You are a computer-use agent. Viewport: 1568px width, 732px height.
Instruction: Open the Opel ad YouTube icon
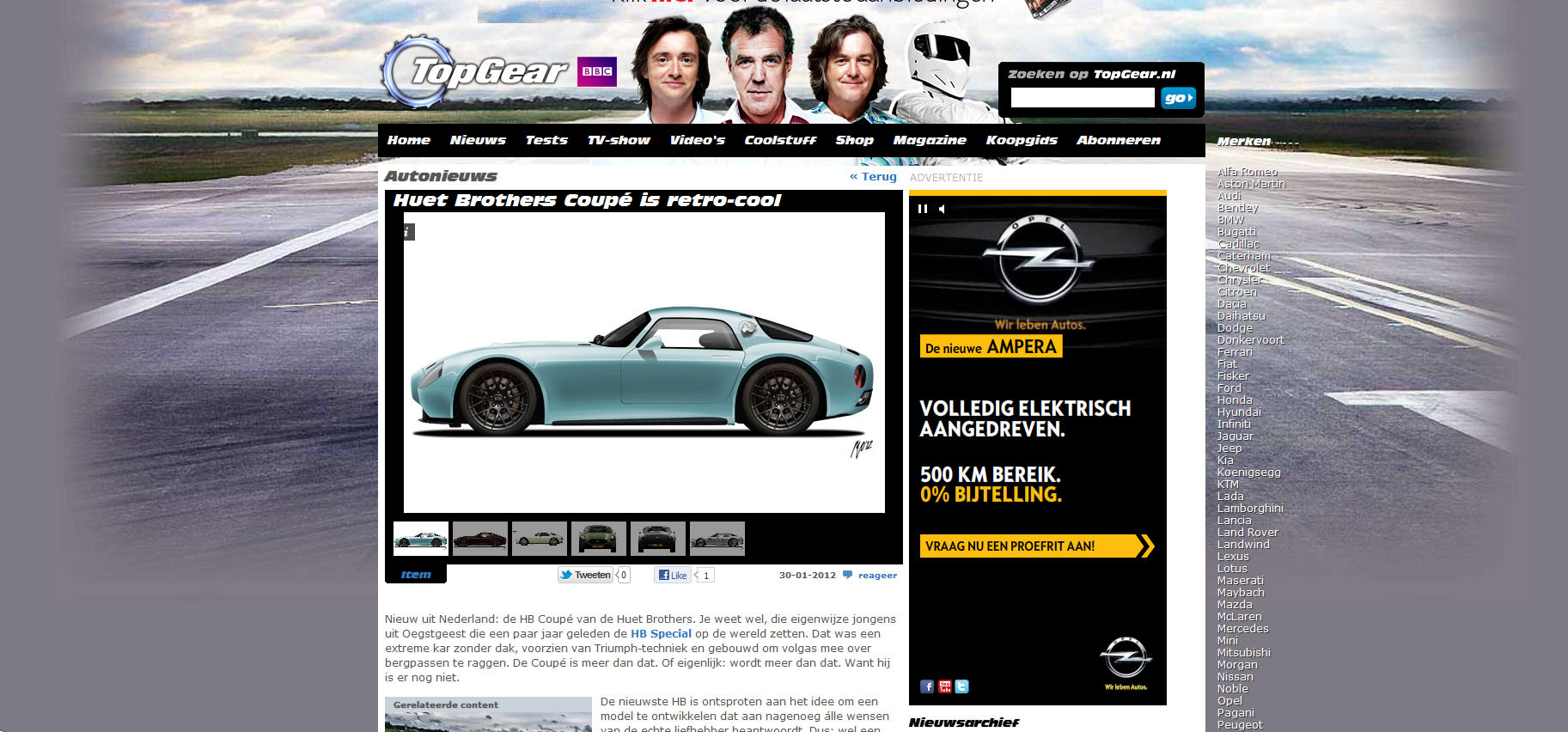click(944, 686)
